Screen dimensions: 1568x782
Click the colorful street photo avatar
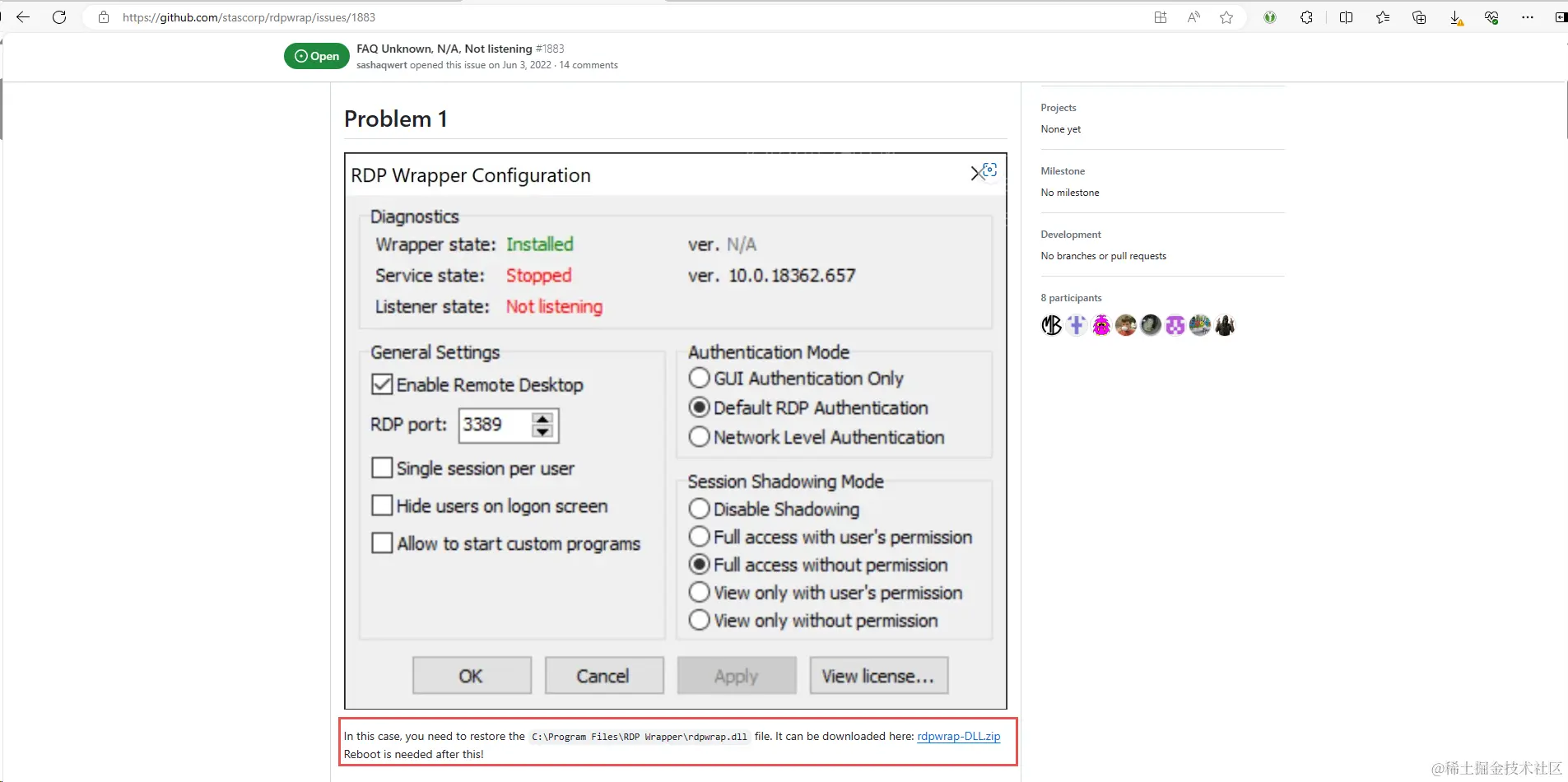tap(1200, 325)
